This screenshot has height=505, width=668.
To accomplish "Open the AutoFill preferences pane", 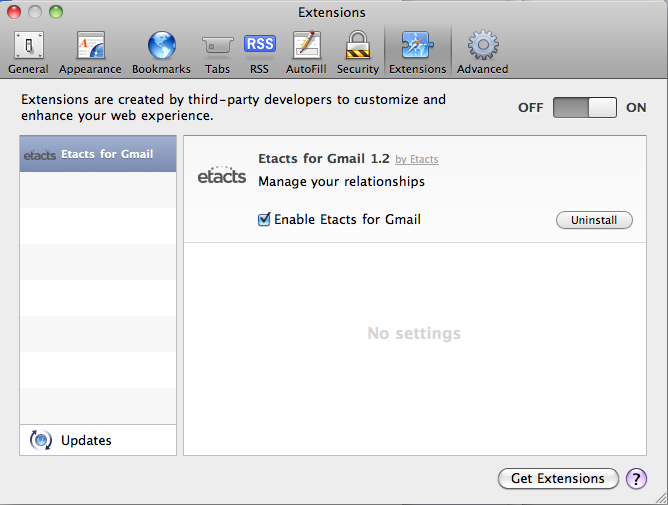I will [x=306, y=53].
